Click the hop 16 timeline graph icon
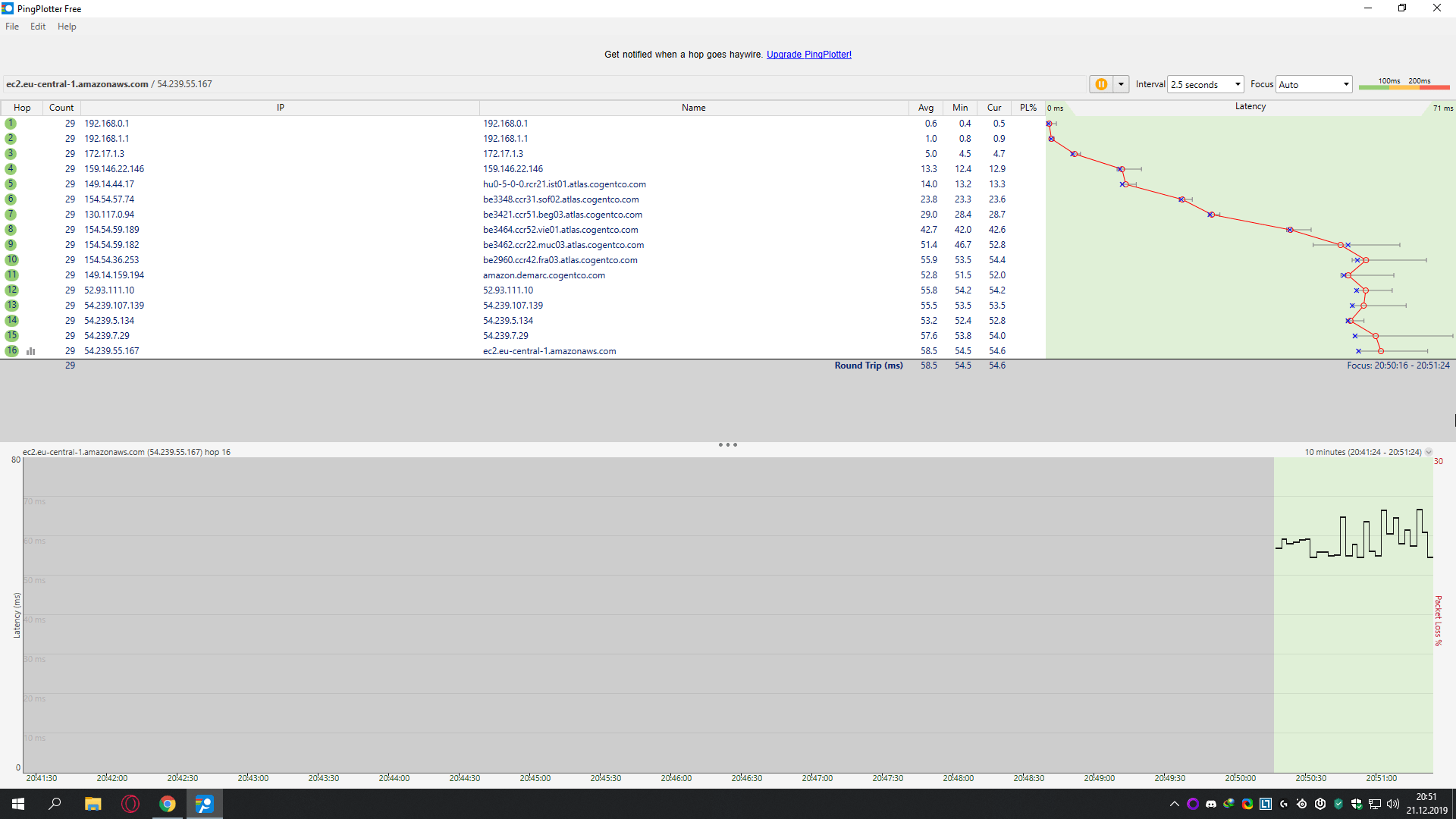This screenshot has height=819, width=1456. 31,351
